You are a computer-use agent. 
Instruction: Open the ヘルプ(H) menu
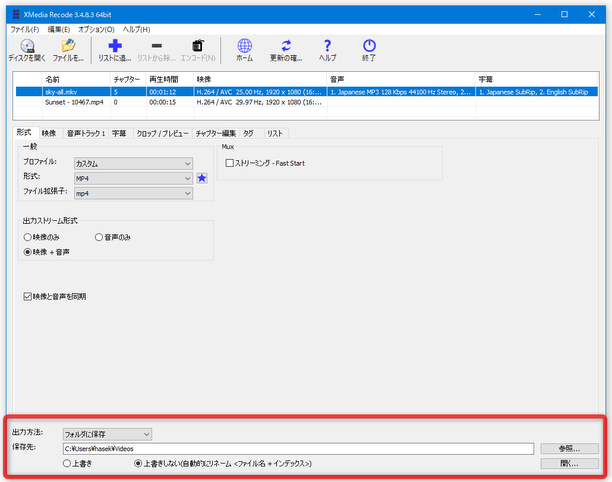(x=136, y=29)
